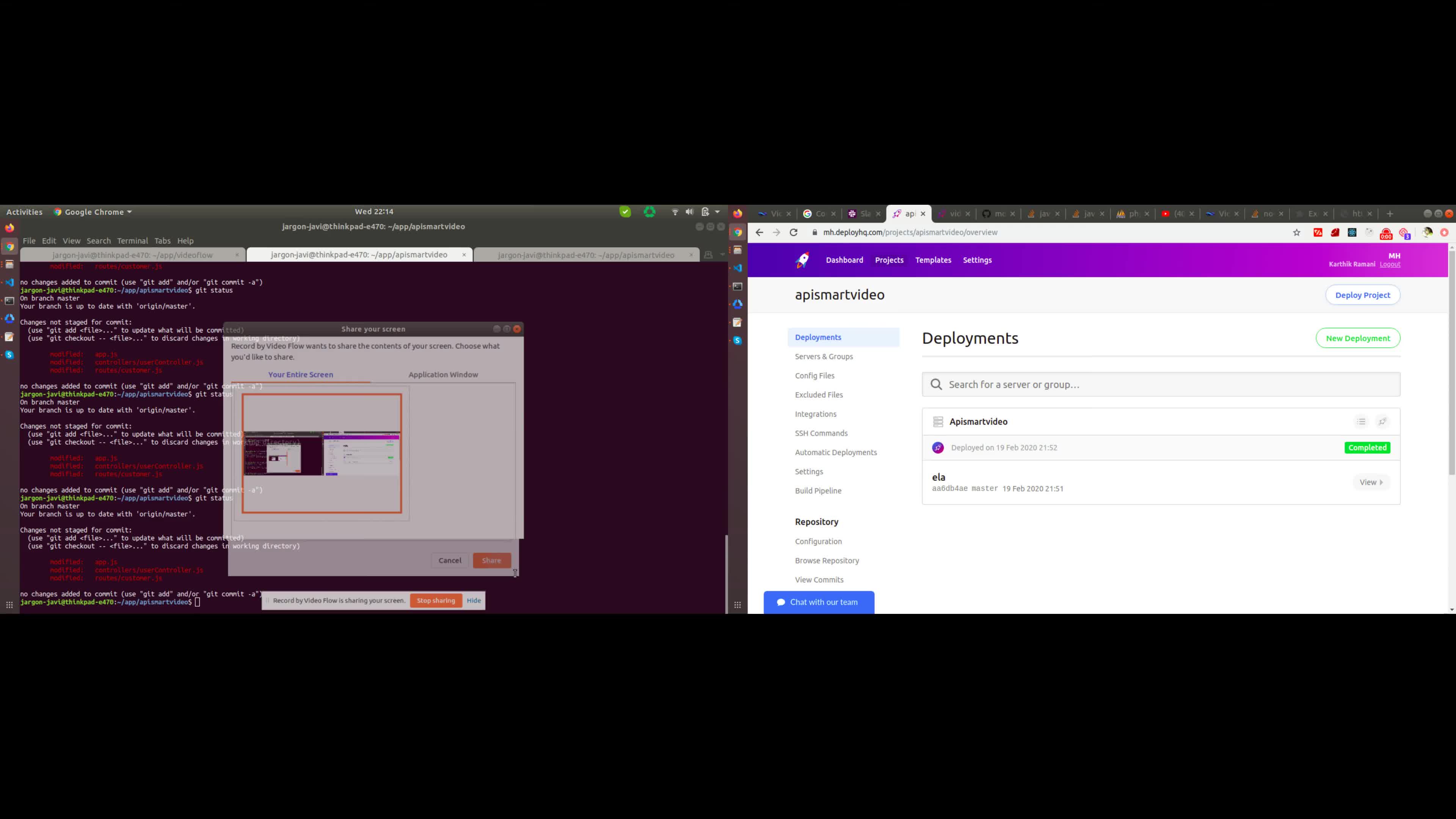Click the server list icon on Apismartvideo row
1456x819 pixels.
pyautogui.click(x=1361, y=422)
